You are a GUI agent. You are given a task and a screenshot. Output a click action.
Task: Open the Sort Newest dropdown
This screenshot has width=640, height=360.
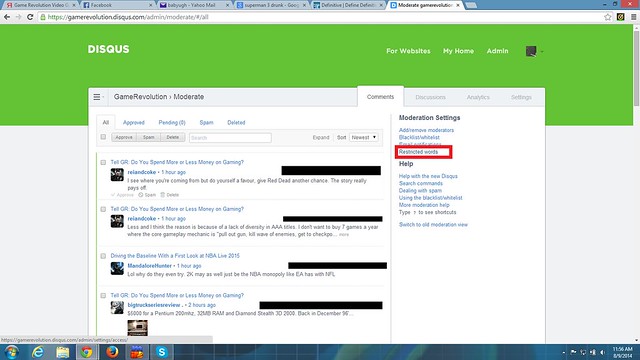click(x=364, y=138)
